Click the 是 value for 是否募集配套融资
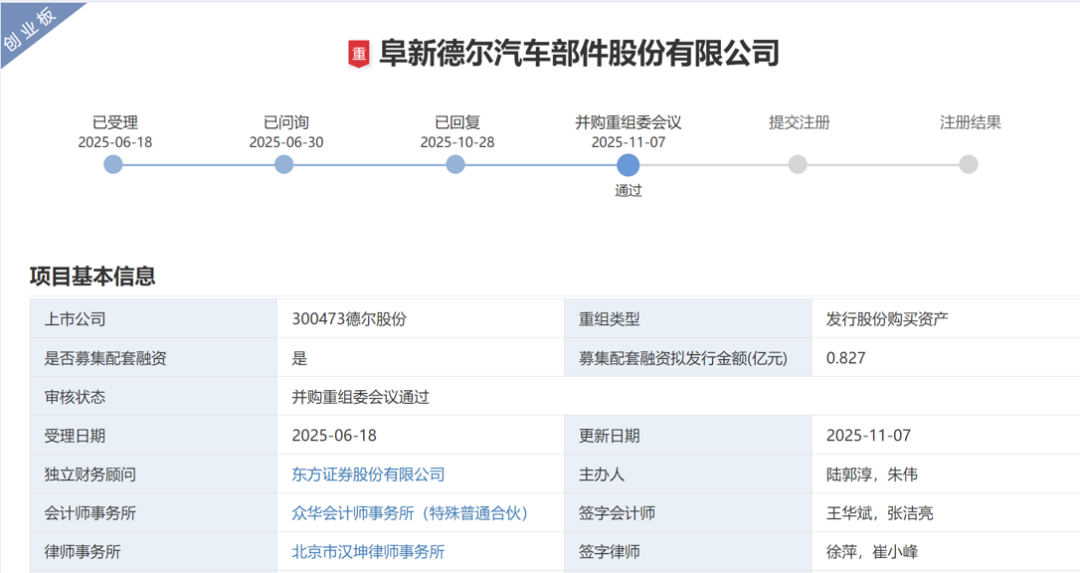Viewport: 1080px width, 573px height. tap(299, 358)
